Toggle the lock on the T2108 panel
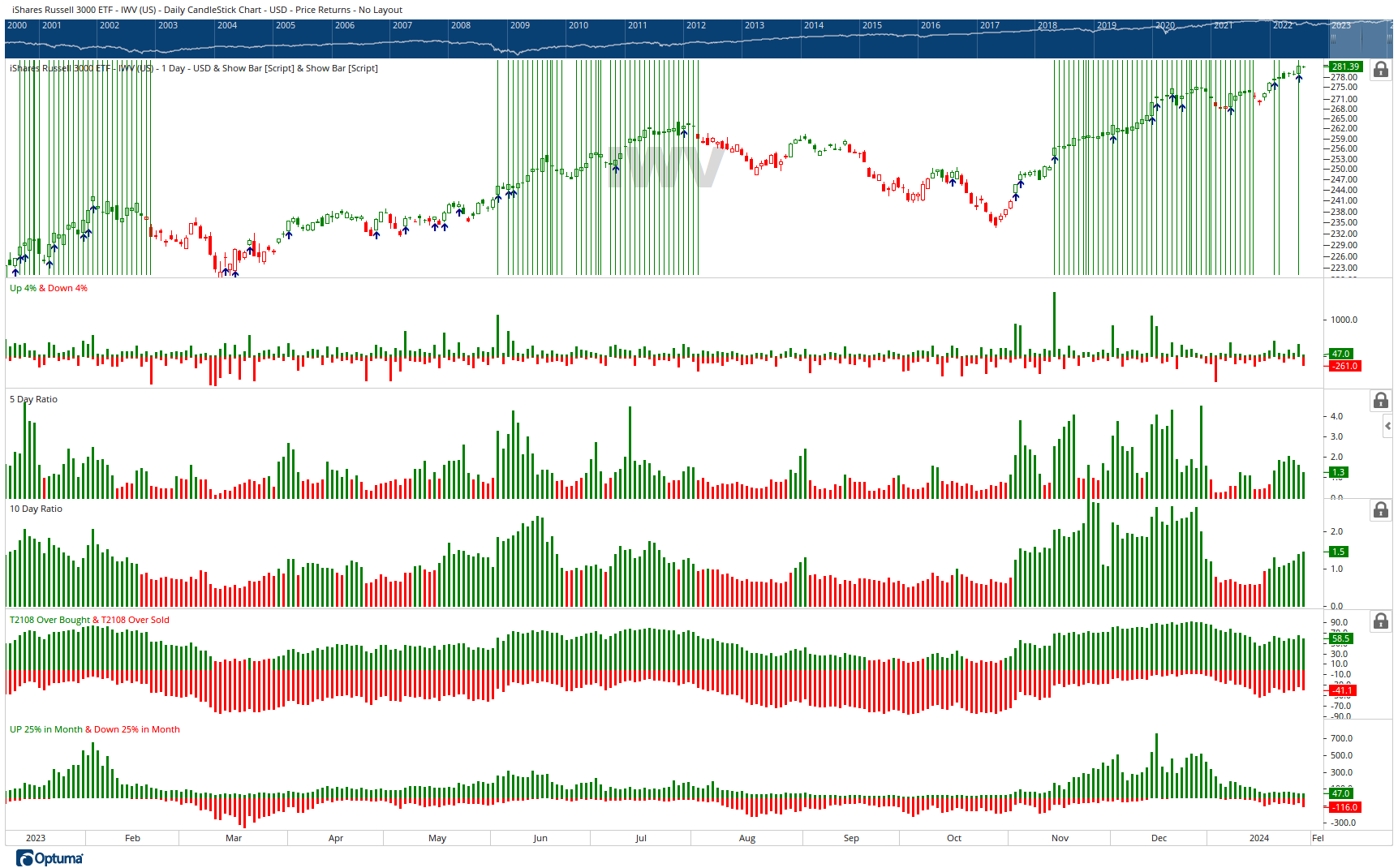 pyautogui.click(x=1380, y=621)
